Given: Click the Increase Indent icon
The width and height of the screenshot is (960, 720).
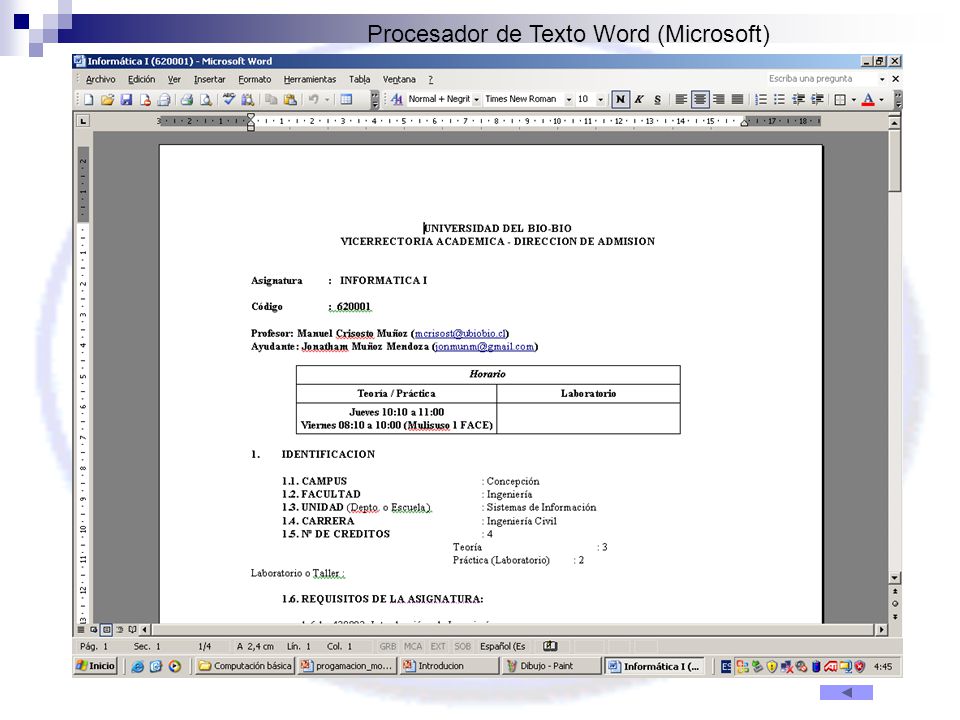Looking at the screenshot, I should 817,99.
